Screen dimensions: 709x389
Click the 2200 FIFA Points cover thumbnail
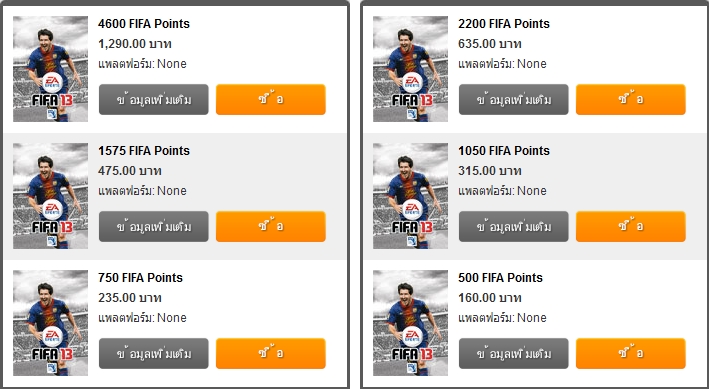[411, 69]
